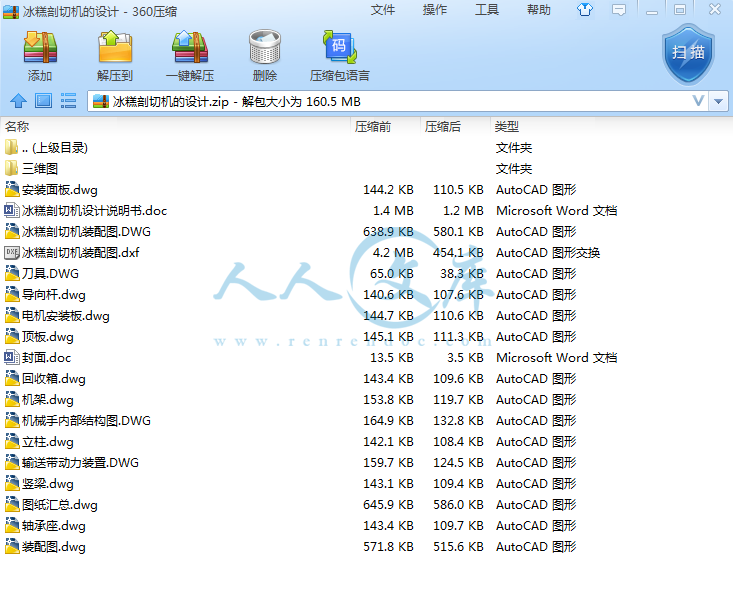Screen dimensions: 733x597
Task: Click the 360压缩 app icon in title bar
Action: (11, 11)
